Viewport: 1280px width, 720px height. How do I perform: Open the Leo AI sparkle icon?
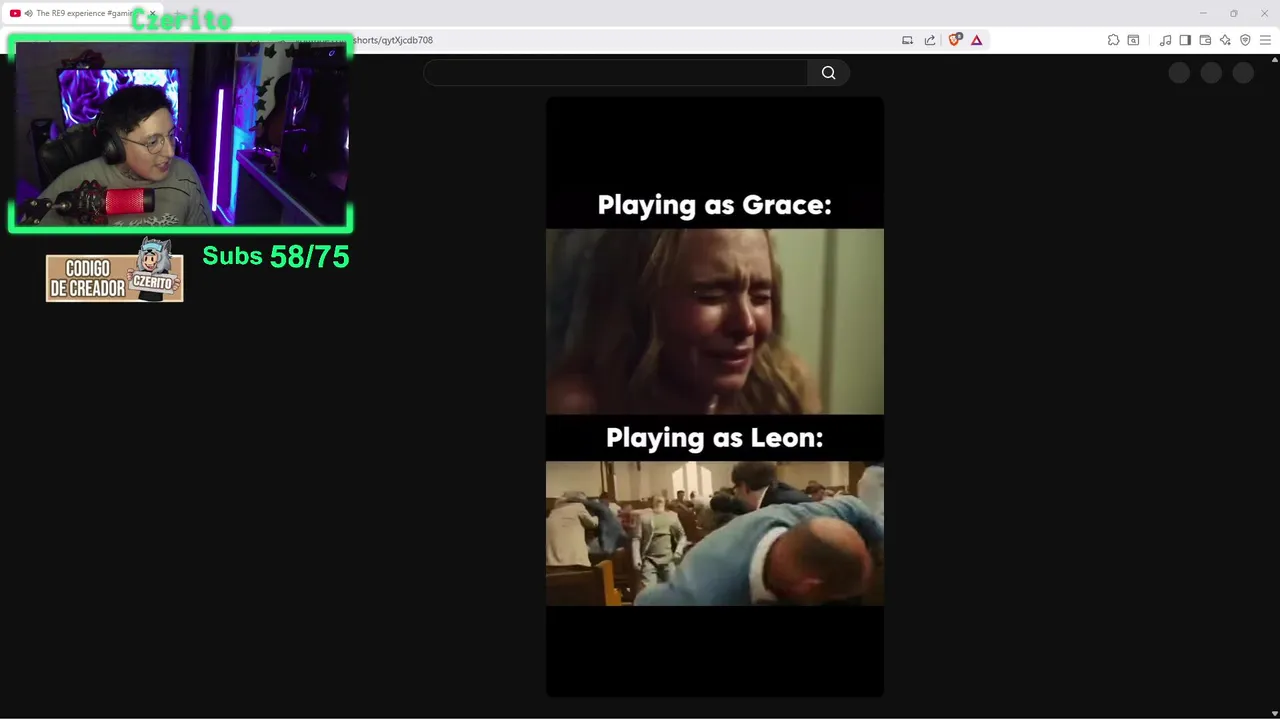pyautogui.click(x=1225, y=40)
